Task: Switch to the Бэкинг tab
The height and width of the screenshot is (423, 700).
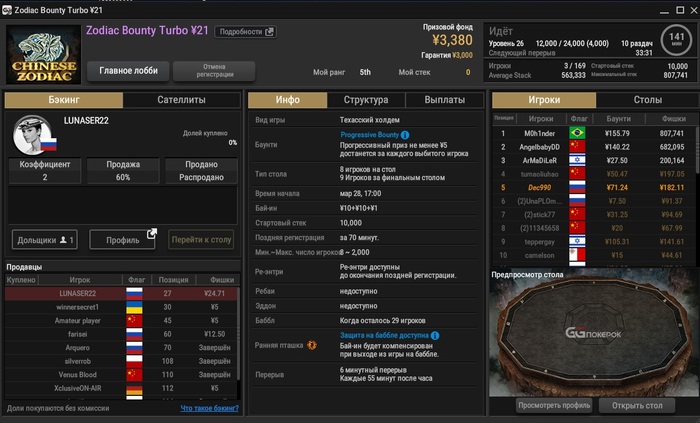Action: pos(64,100)
